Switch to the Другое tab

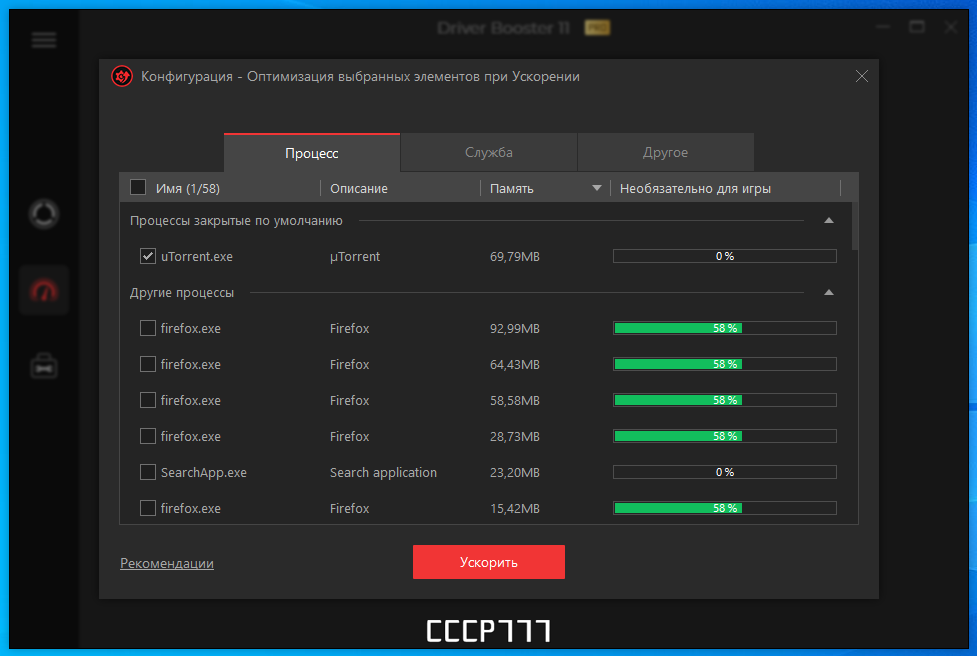coord(665,152)
